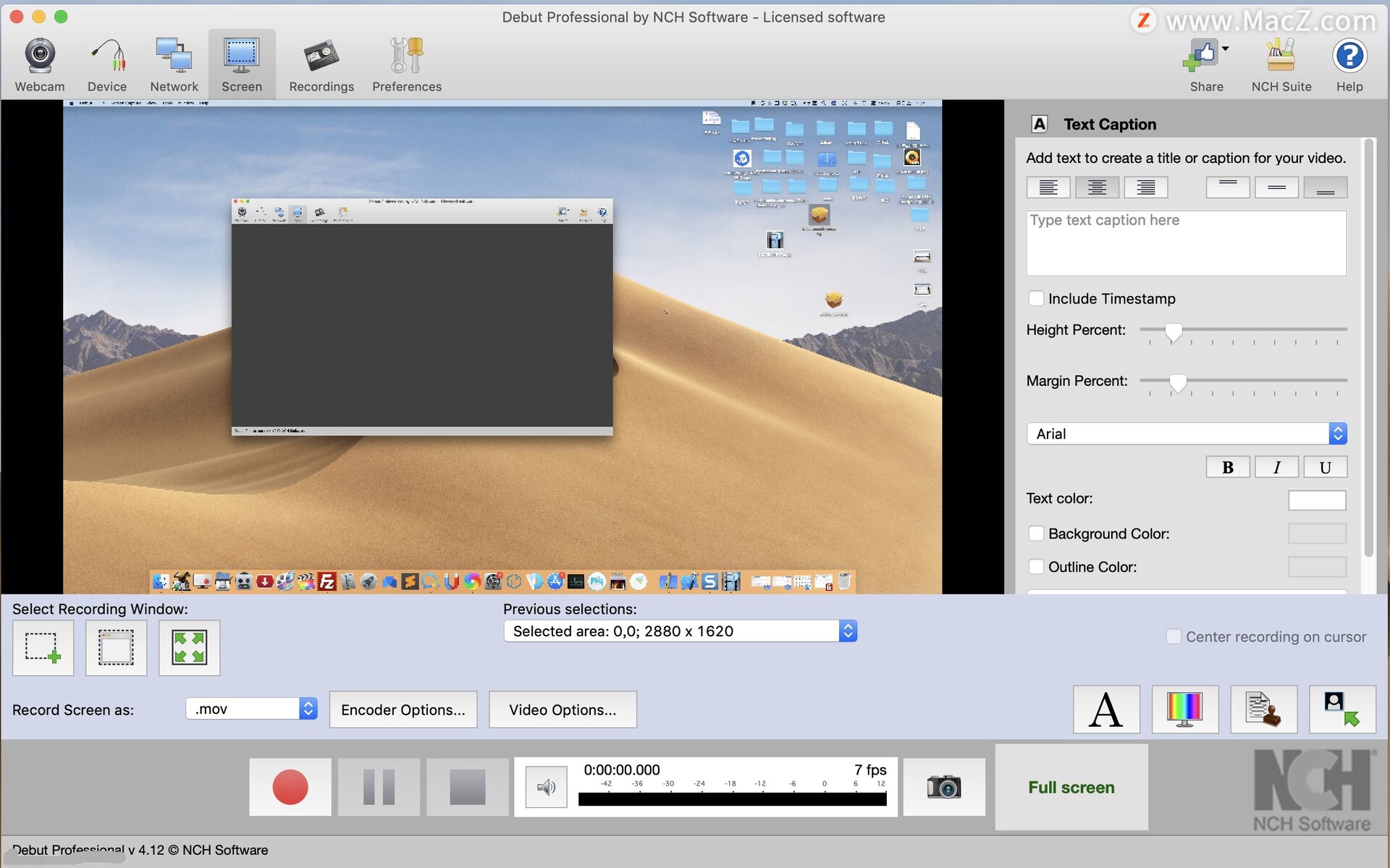Choose the full screen recording area tool
The image size is (1390, 868).
tap(190, 648)
